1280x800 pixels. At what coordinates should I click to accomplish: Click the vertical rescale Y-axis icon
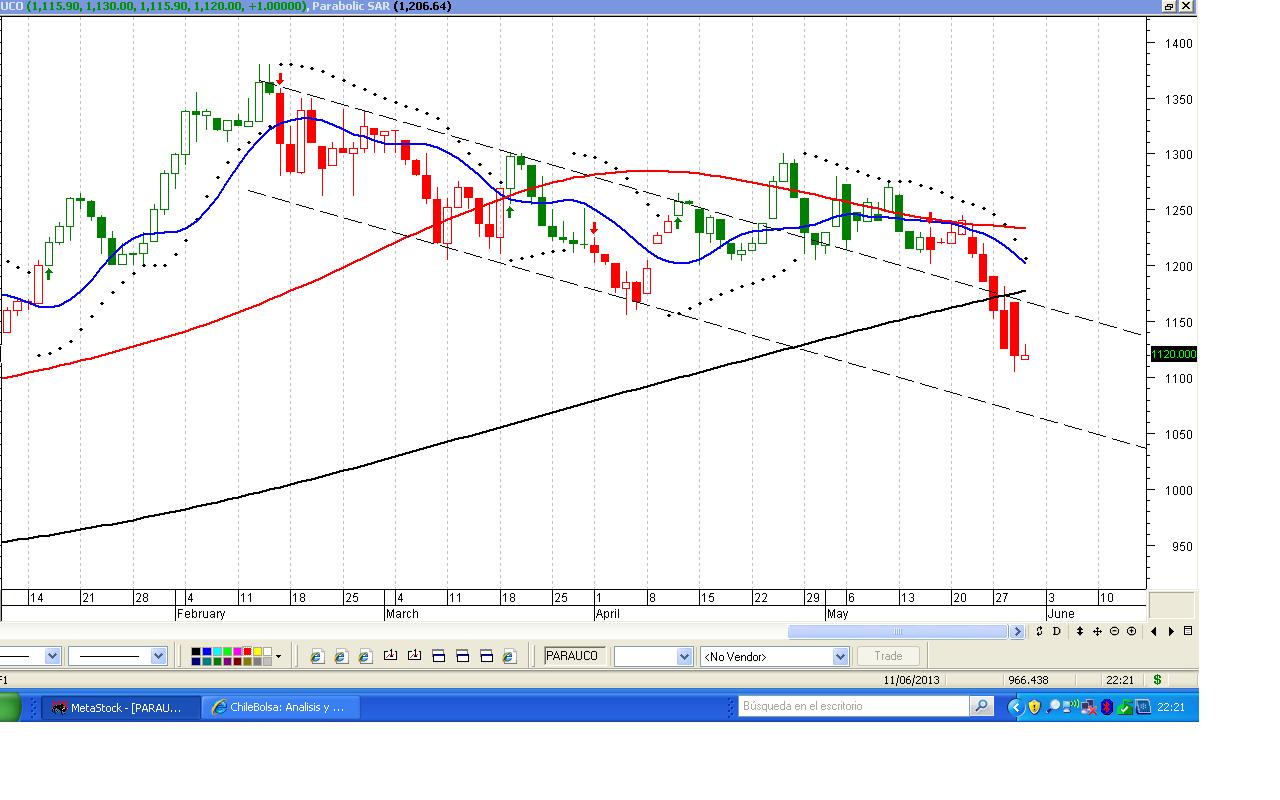tap(1080, 631)
